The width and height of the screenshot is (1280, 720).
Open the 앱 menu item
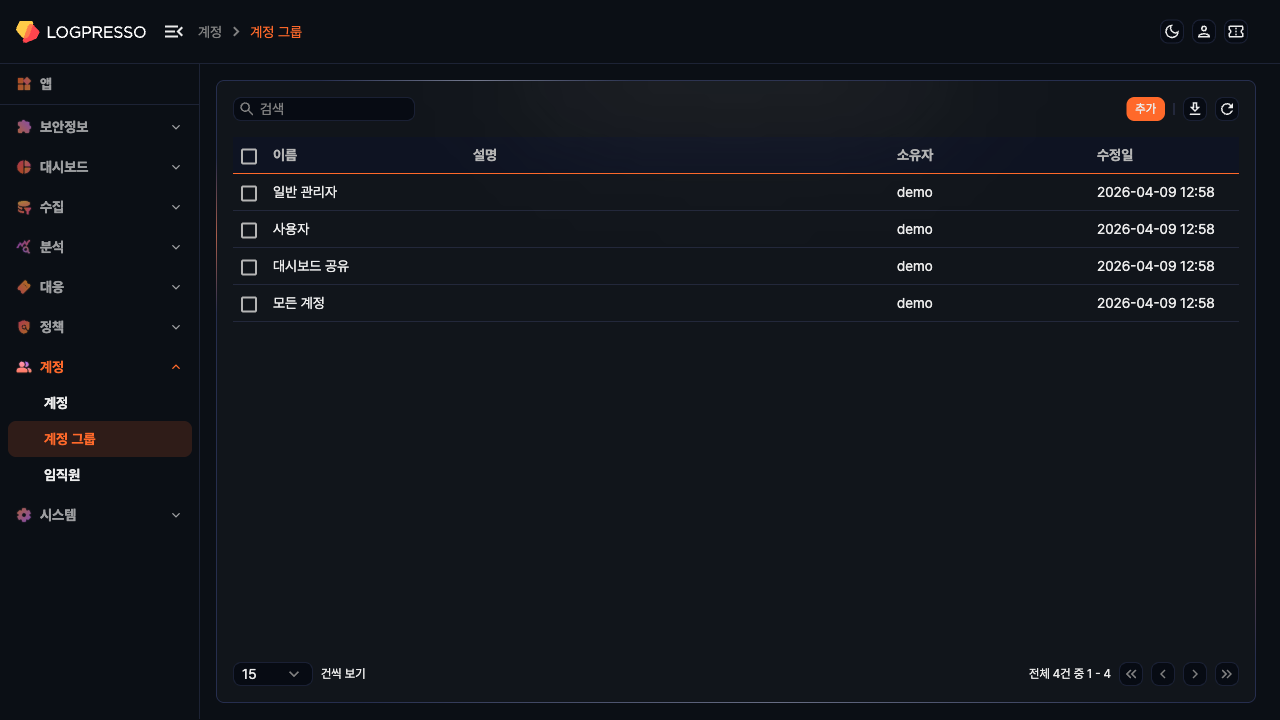point(46,84)
